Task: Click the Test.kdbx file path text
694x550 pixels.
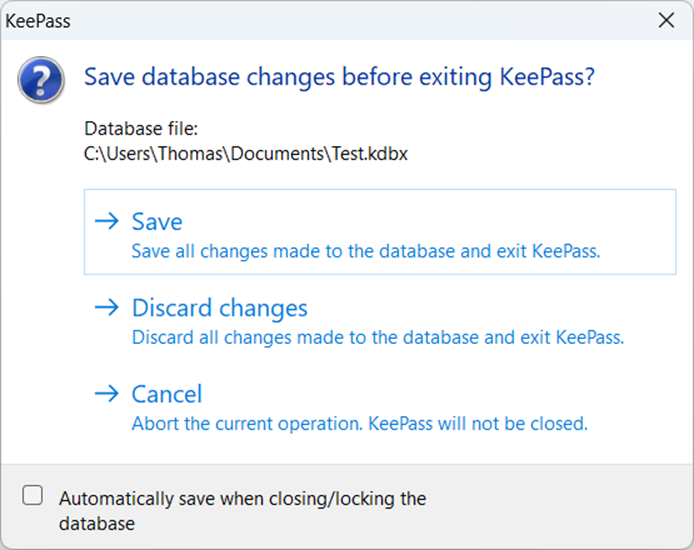Action: [245, 154]
